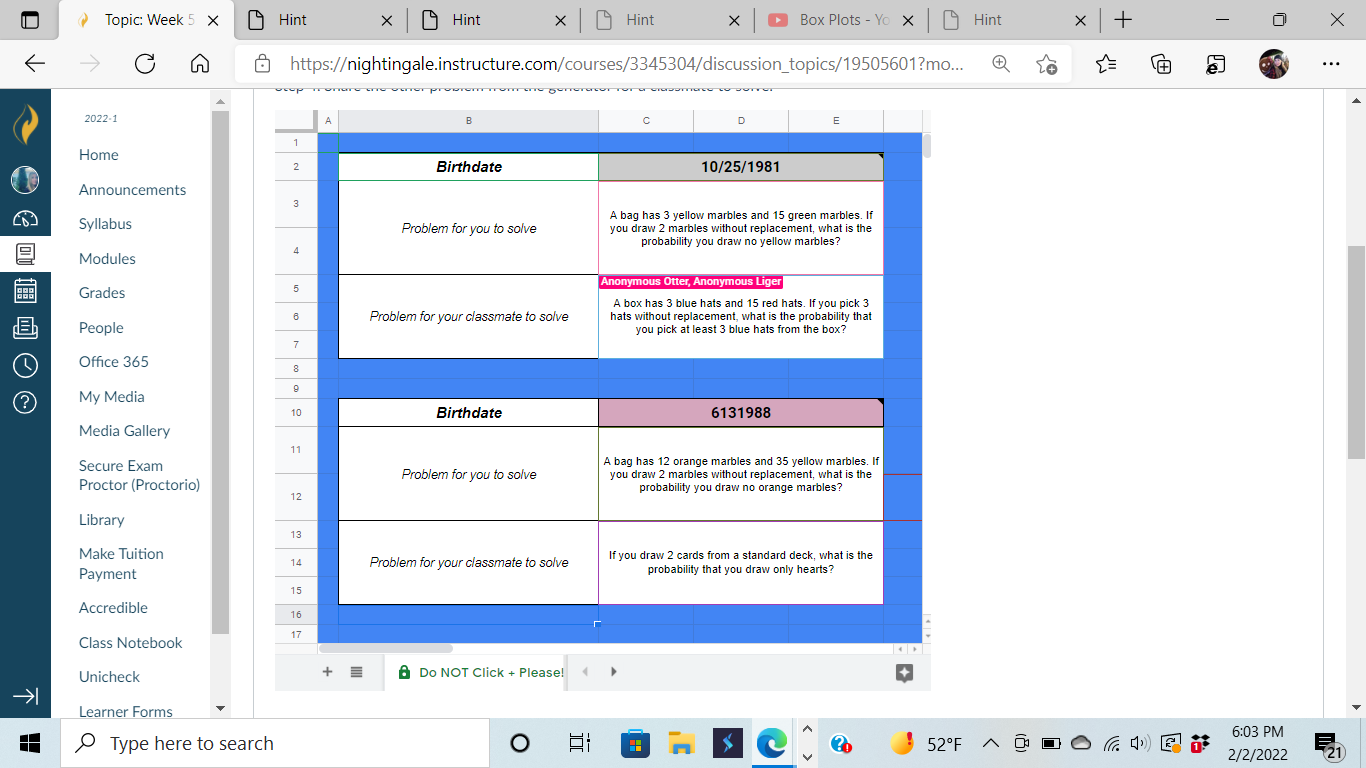1366x768 pixels.
Task: Open the Grades course link
Action: point(101,293)
